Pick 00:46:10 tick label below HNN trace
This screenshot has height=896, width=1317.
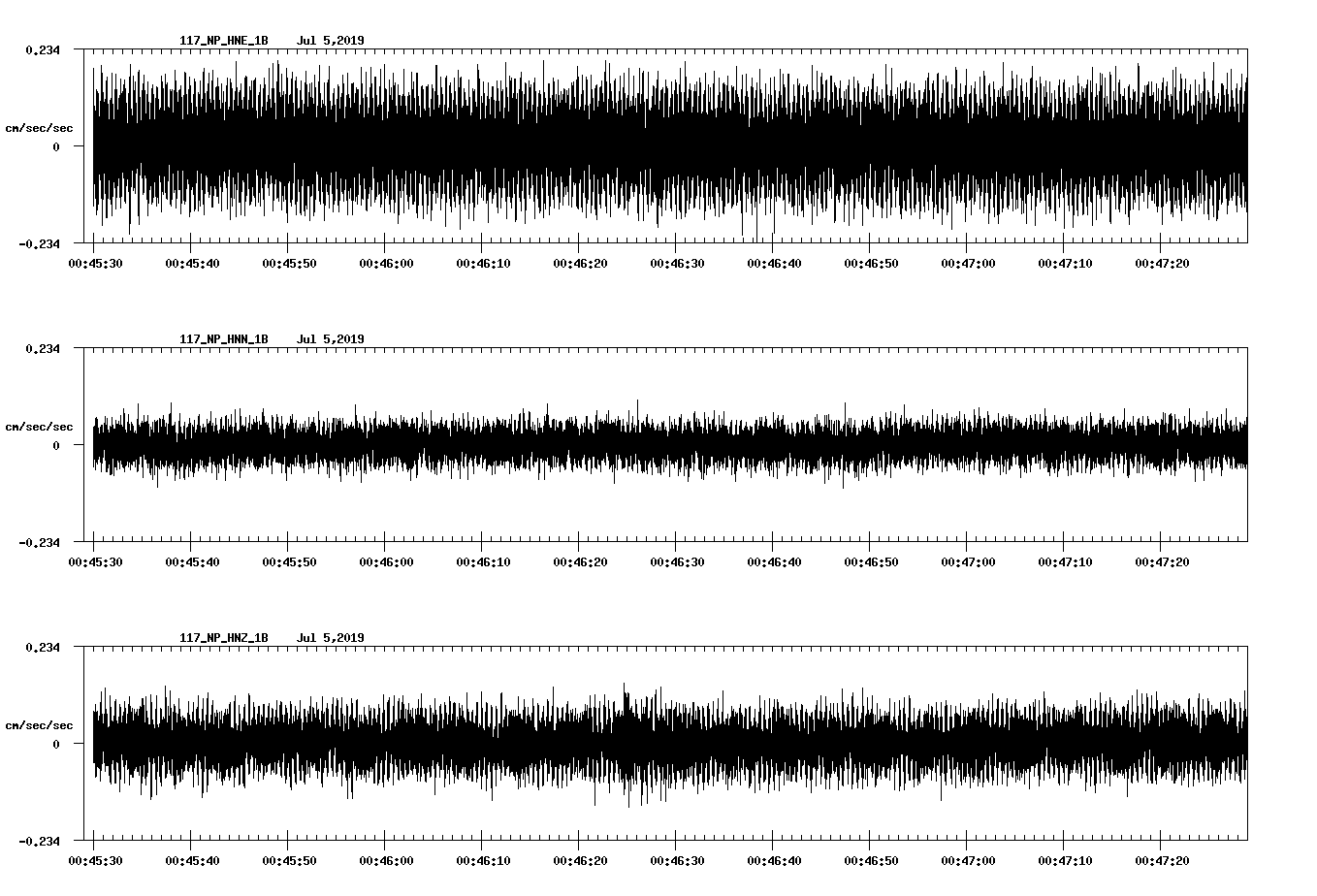click(x=483, y=561)
